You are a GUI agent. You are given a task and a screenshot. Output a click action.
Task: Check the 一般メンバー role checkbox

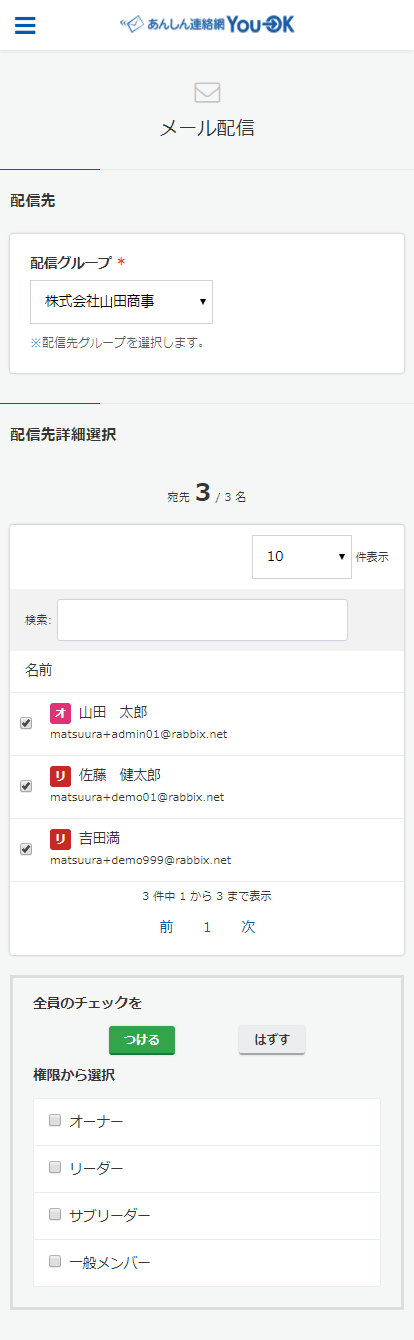(55, 1261)
